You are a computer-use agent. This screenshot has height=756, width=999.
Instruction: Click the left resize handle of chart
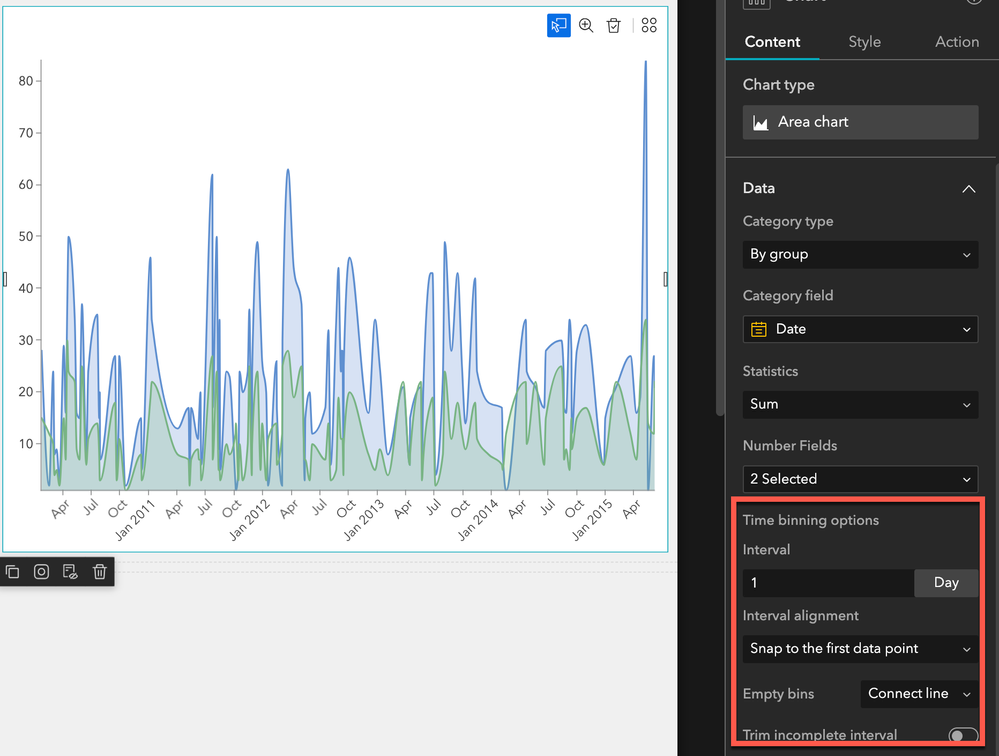pos(5,279)
